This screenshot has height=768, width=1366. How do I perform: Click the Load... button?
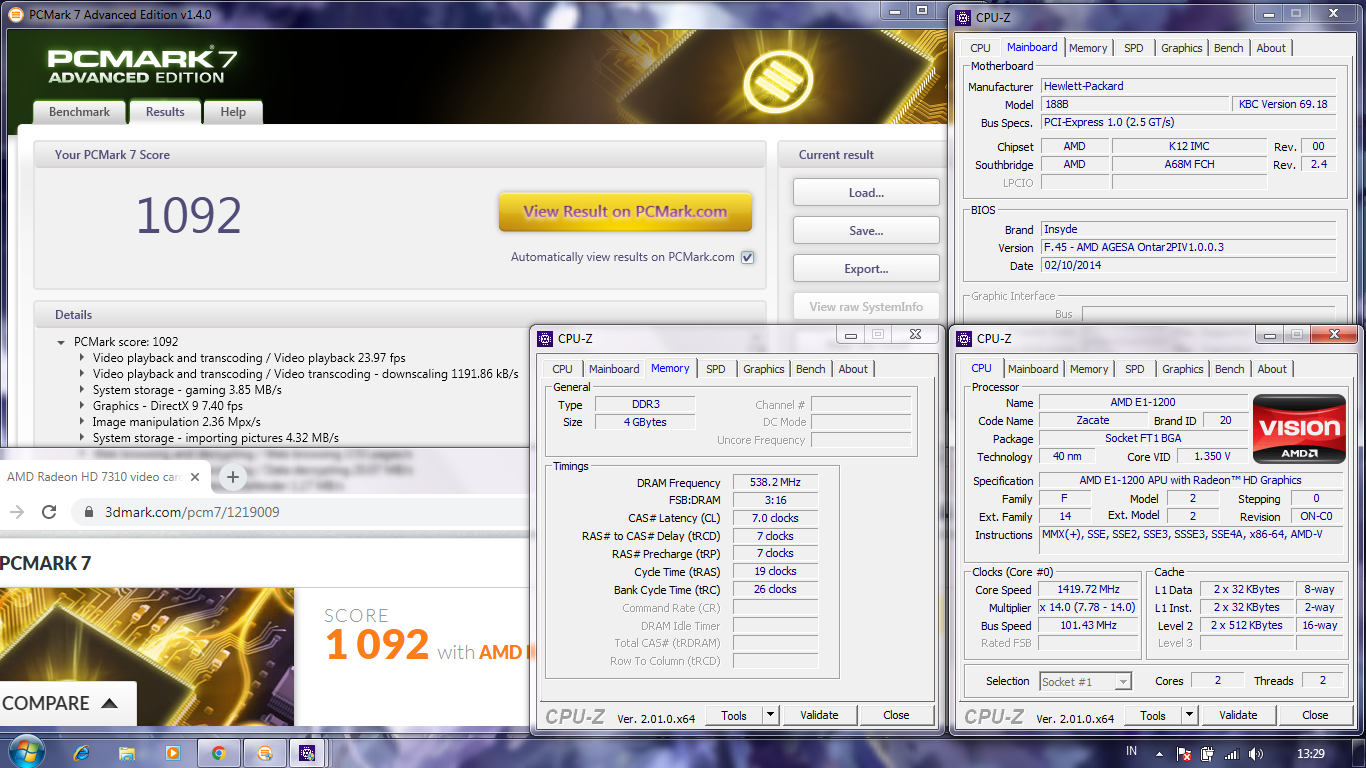click(866, 193)
